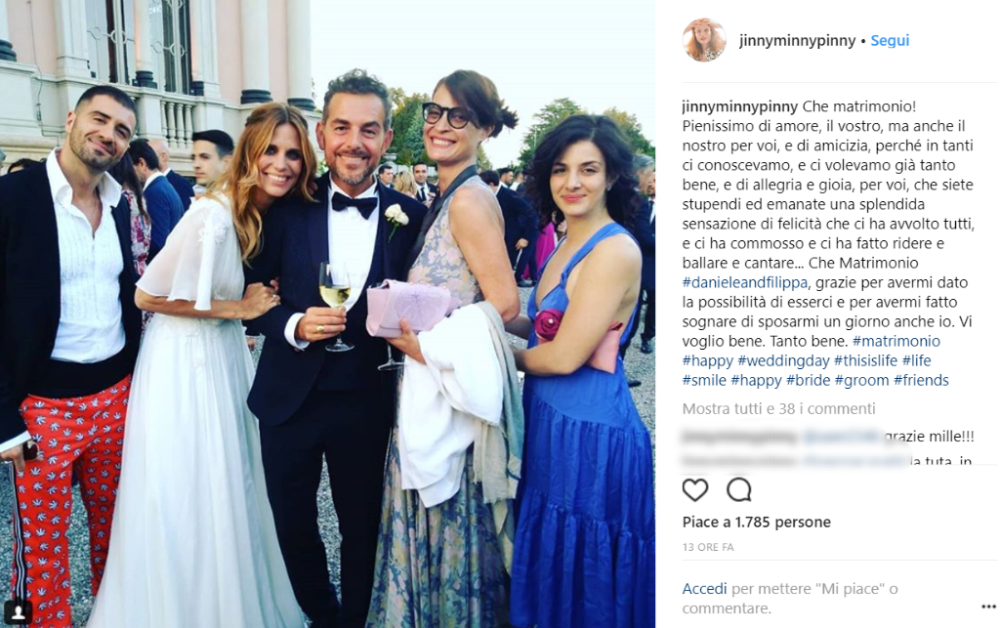The image size is (1000, 628).
Task: Open jinnyminnypinny username in header
Action: [x=797, y=40]
